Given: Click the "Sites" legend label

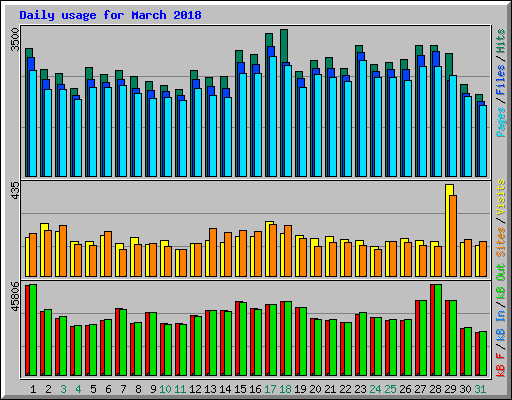Looking at the screenshot, I should click(x=500, y=242).
